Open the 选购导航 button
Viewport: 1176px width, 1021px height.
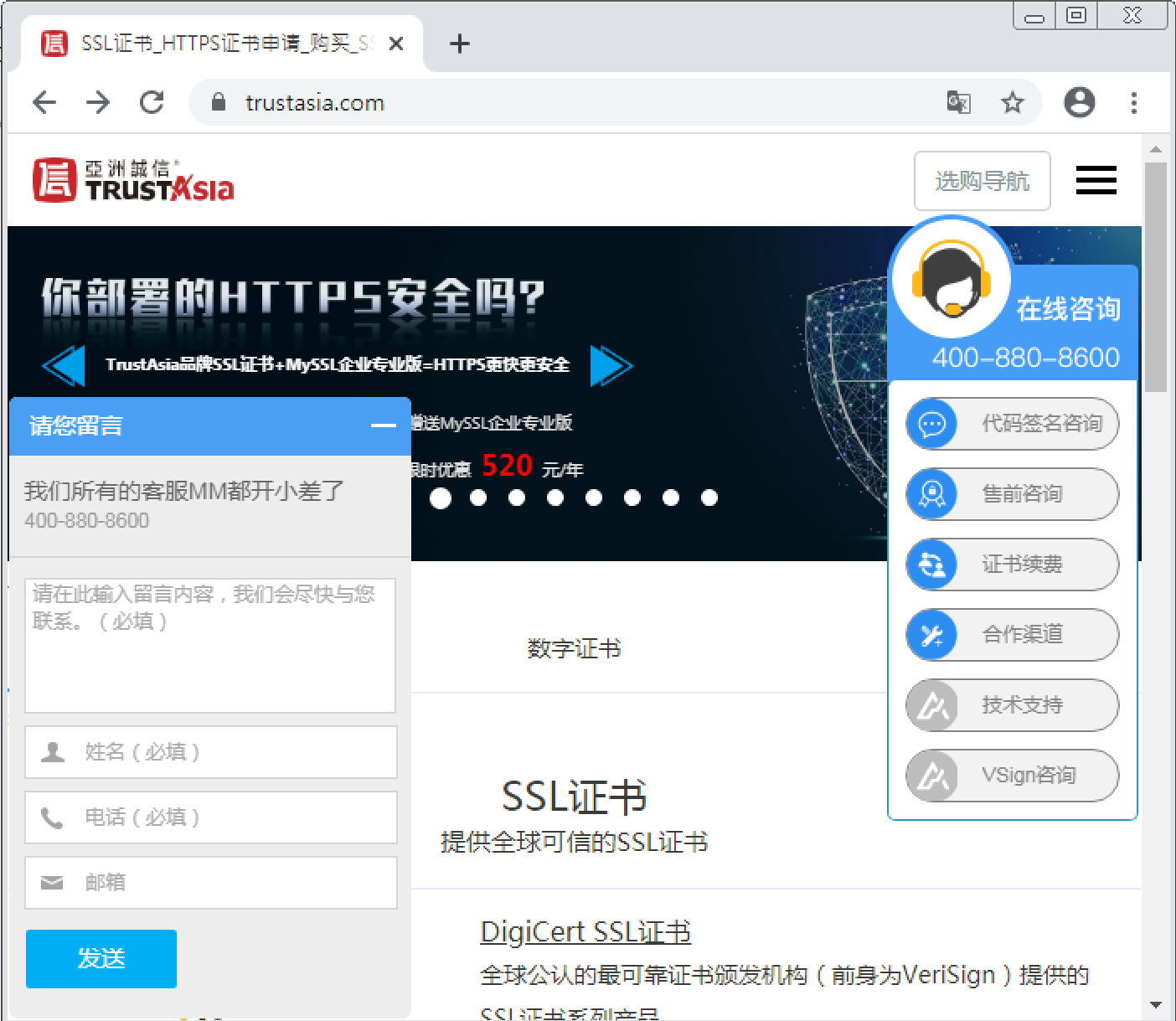983,180
